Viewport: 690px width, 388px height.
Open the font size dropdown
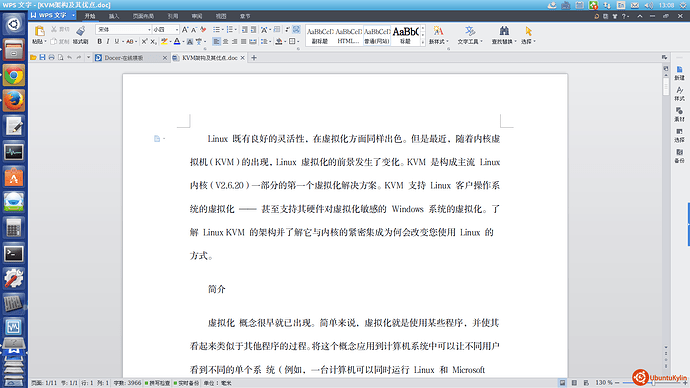coord(177,29)
